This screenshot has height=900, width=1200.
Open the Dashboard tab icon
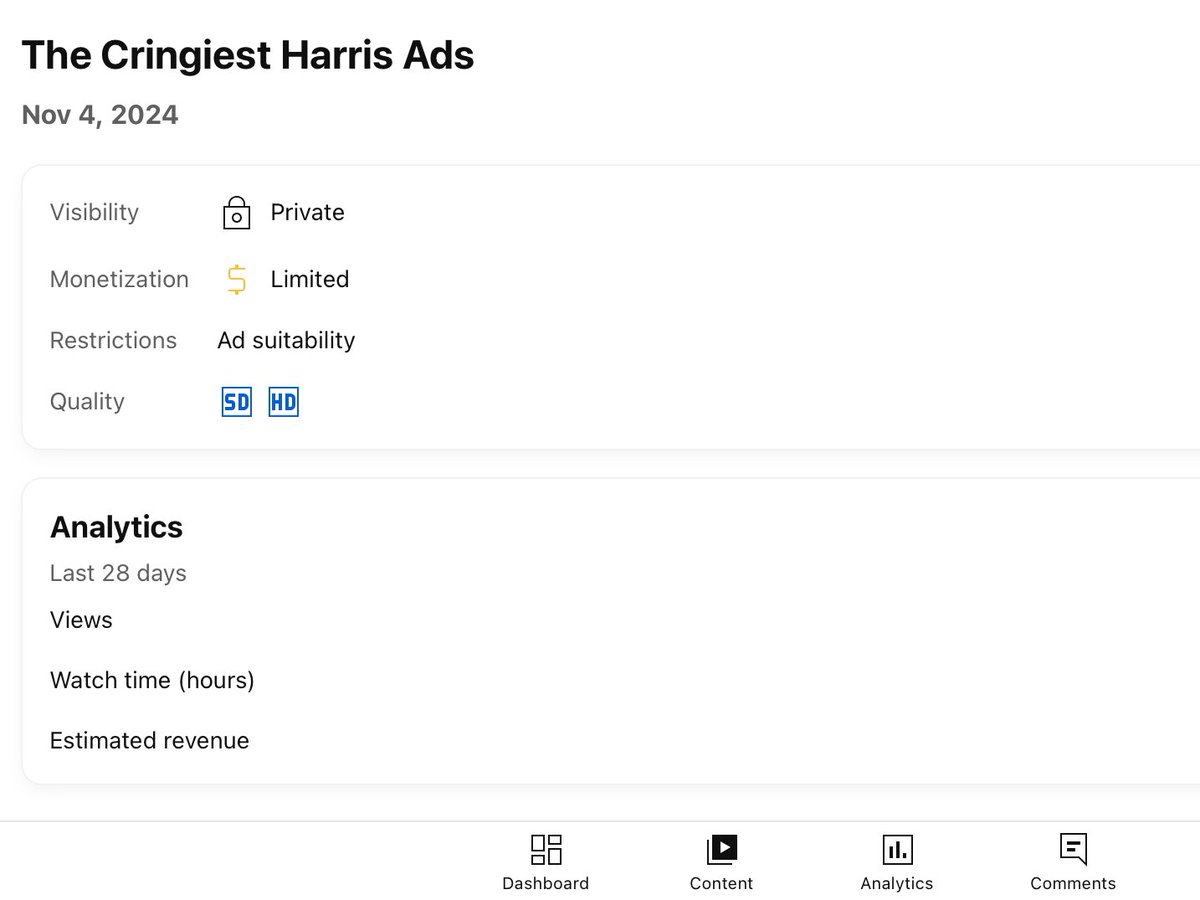click(x=546, y=849)
